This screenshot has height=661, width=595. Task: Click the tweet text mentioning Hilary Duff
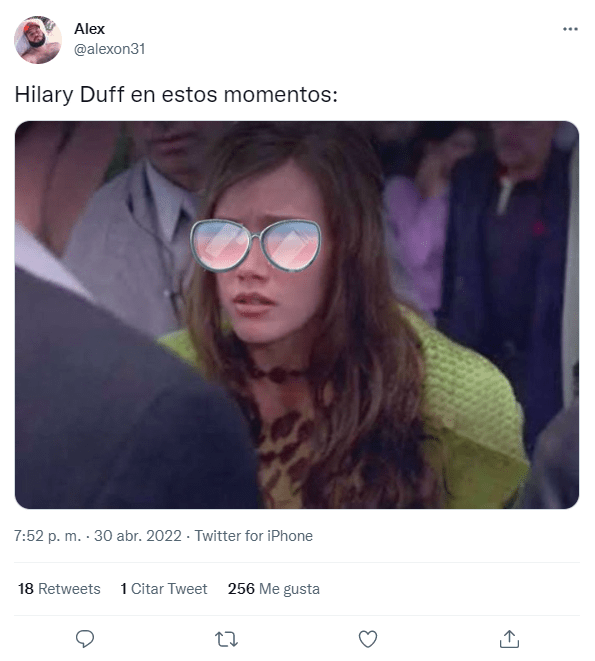(176, 94)
